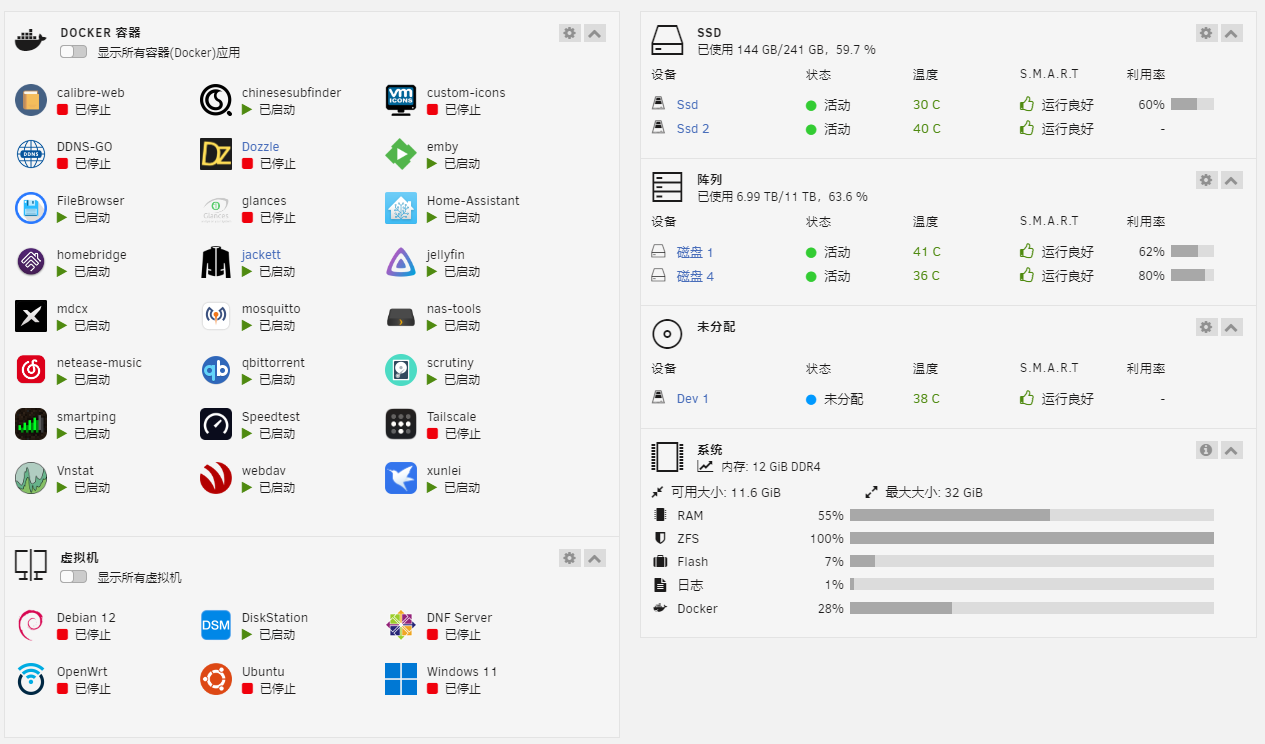Open the Dev 1 unassigned device link

click(692, 399)
